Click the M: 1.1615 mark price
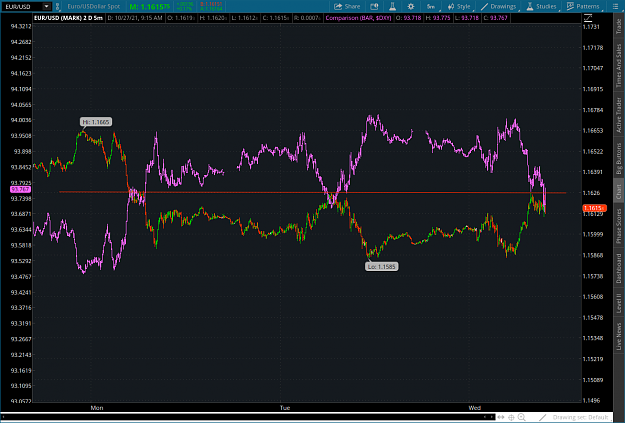Screen dimensions: 625x423 (x=149, y=6)
